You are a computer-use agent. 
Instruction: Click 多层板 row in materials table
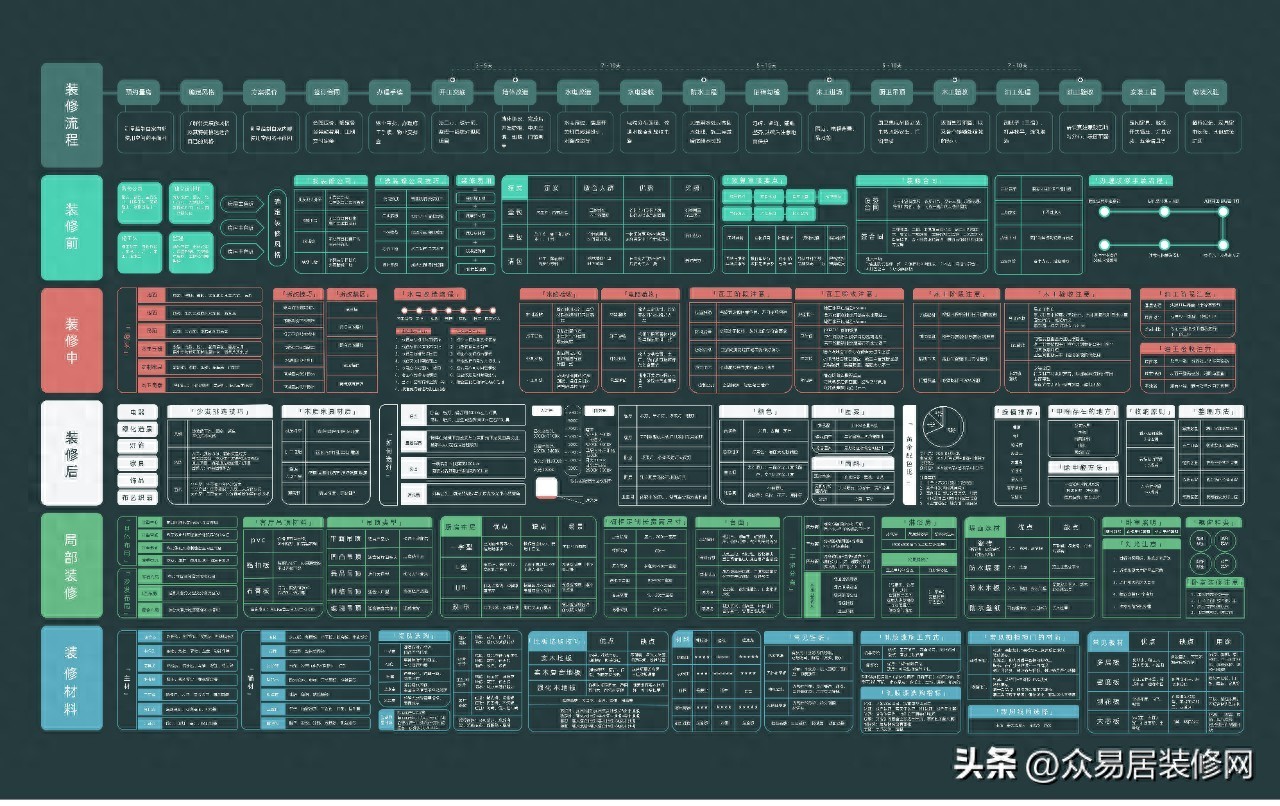click(x=1108, y=663)
